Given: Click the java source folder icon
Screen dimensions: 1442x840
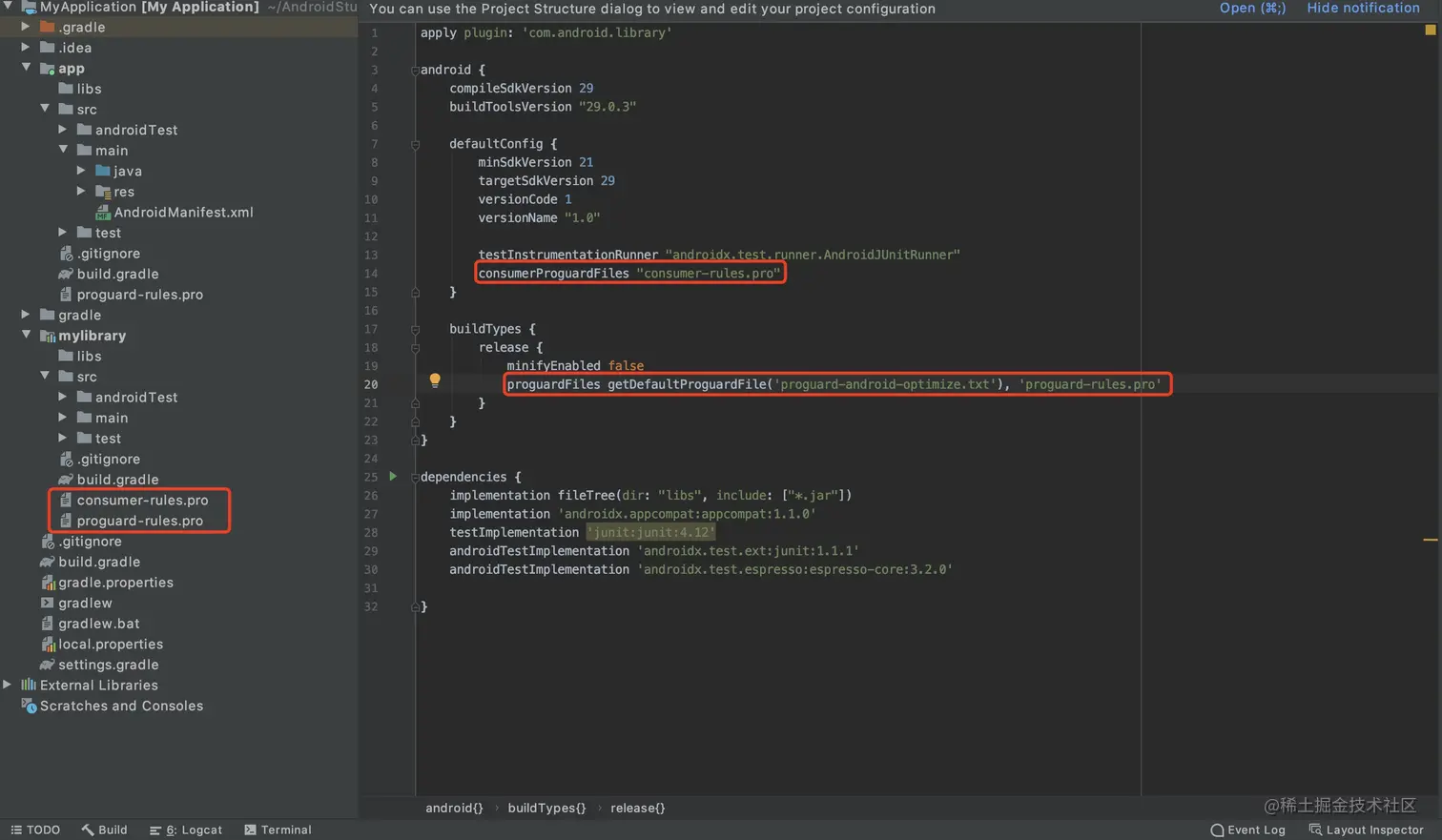Looking at the screenshot, I should (103, 171).
